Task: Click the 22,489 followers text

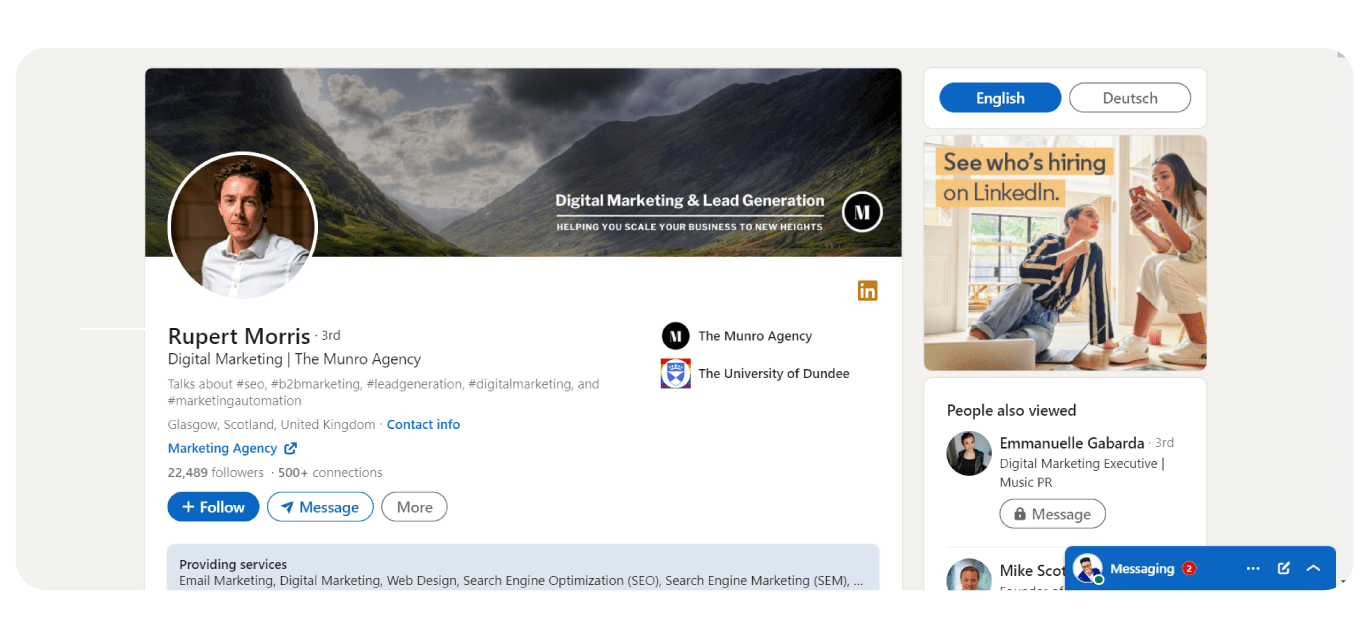Action: coord(216,472)
